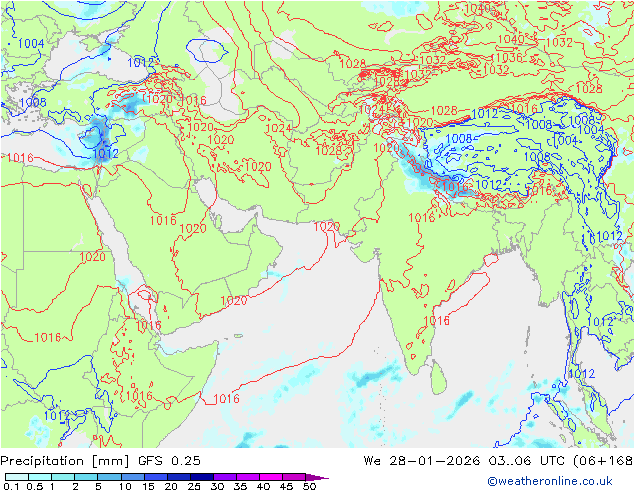Click the red "1036" isobar label
This screenshot has height=490, width=634.
click(509, 57)
